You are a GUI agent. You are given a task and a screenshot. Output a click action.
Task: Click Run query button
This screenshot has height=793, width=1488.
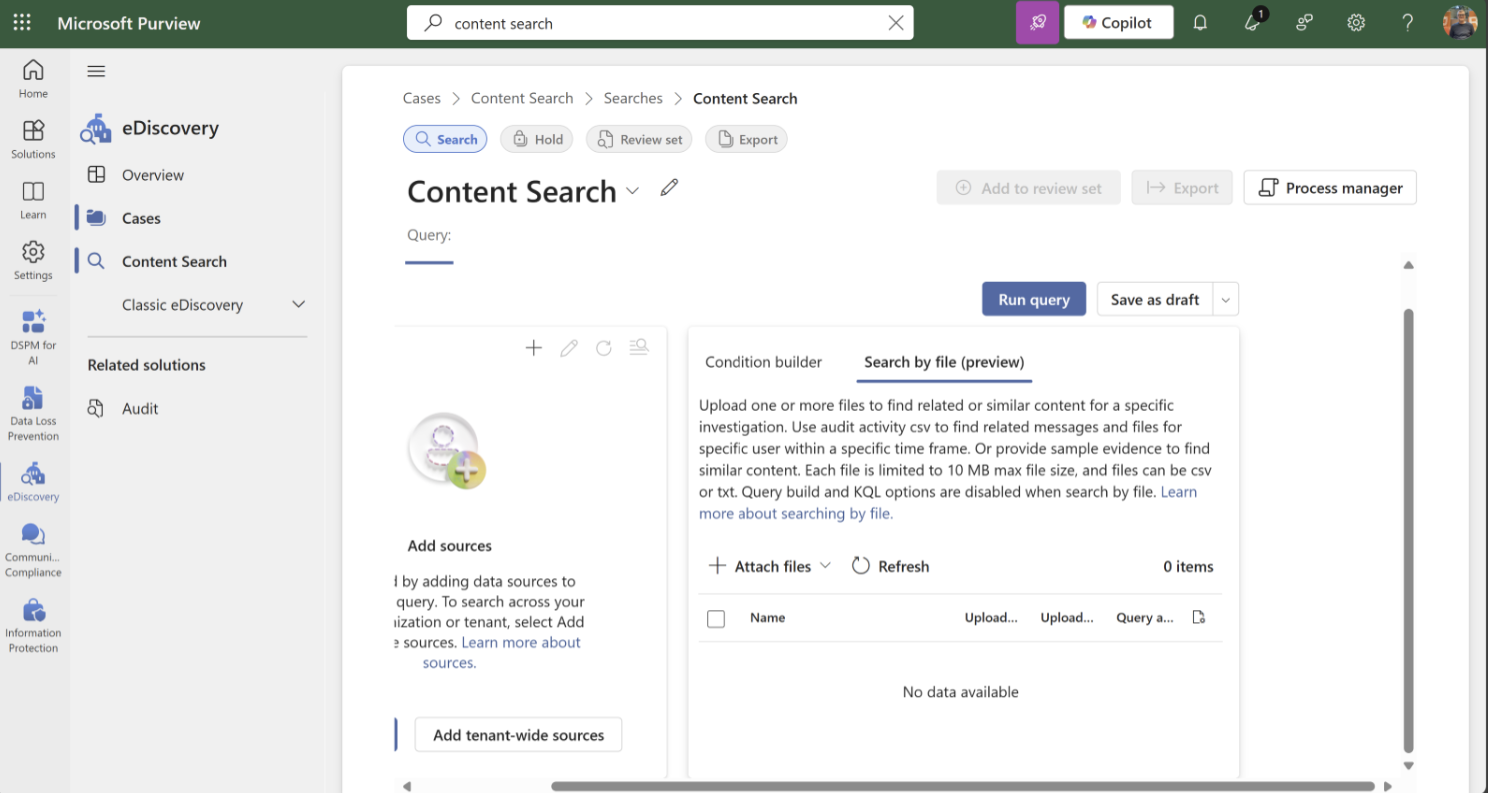tap(1034, 299)
